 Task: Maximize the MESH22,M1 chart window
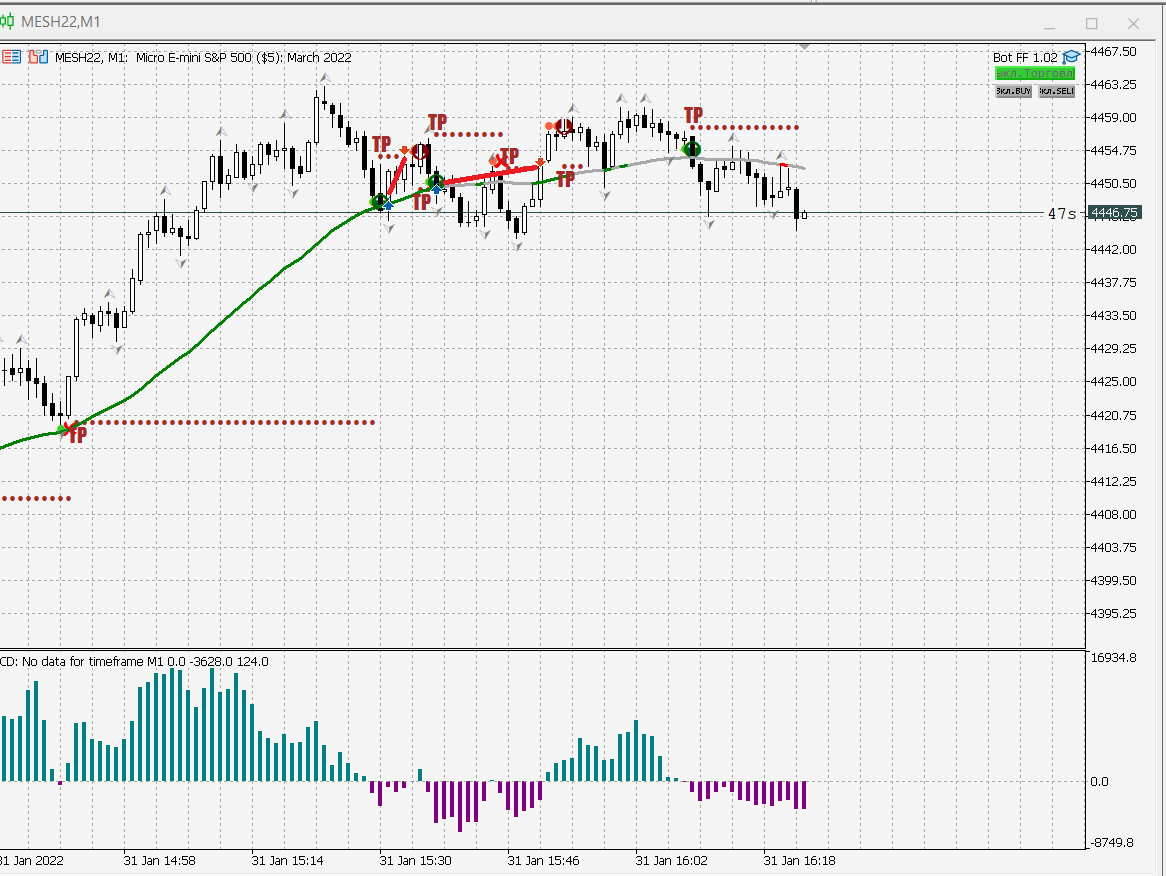[x=1091, y=24]
